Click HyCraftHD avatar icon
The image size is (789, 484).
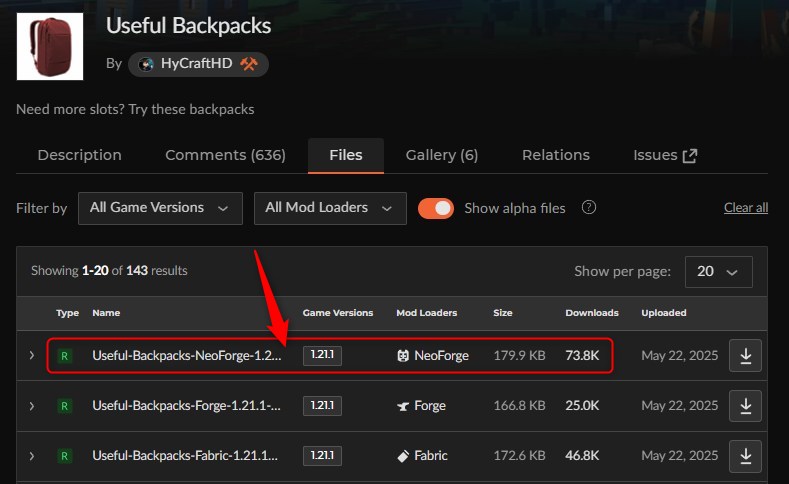pyautogui.click(x=146, y=64)
